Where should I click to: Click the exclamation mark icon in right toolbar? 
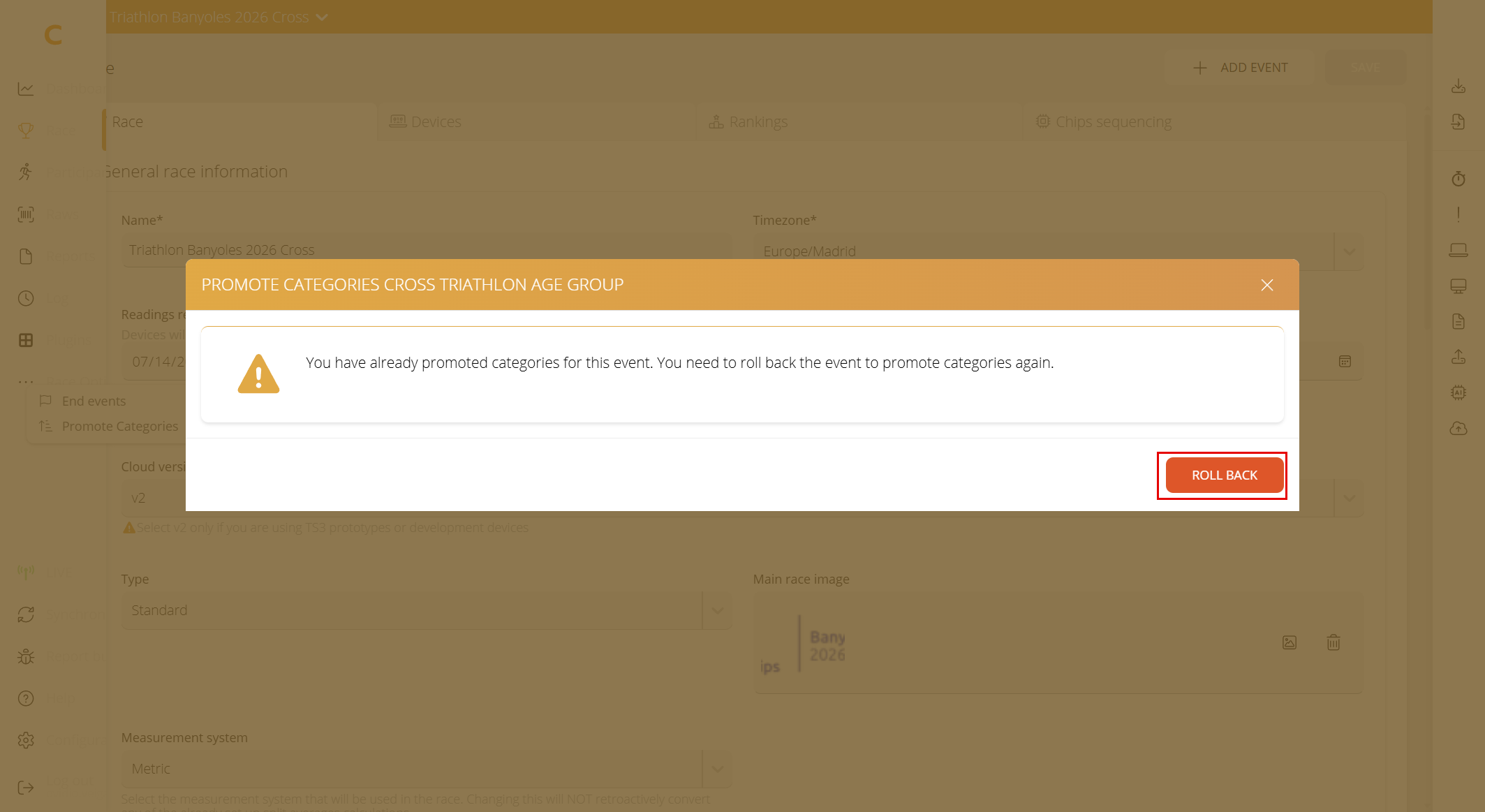pos(1458,214)
